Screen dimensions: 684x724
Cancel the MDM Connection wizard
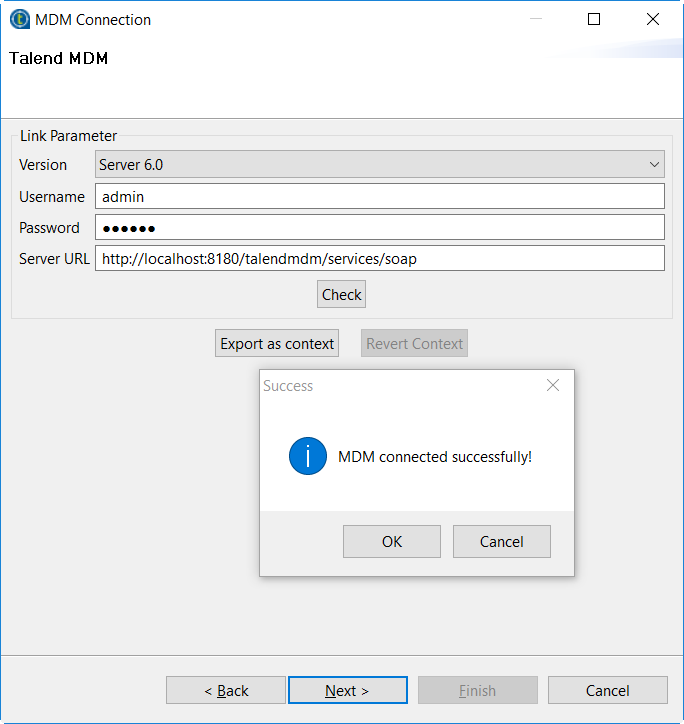[607, 690]
